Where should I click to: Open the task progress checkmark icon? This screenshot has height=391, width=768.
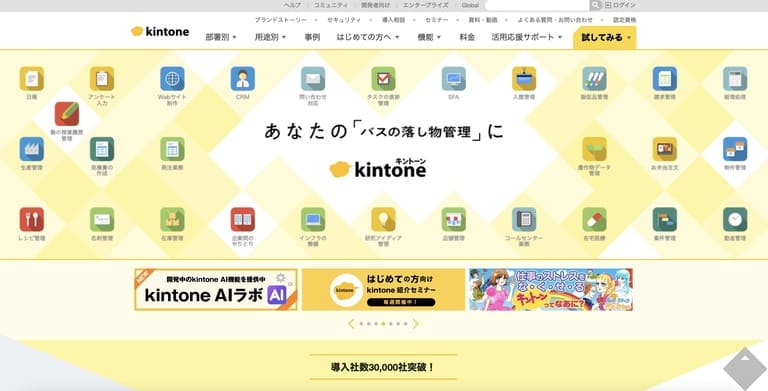[384, 78]
